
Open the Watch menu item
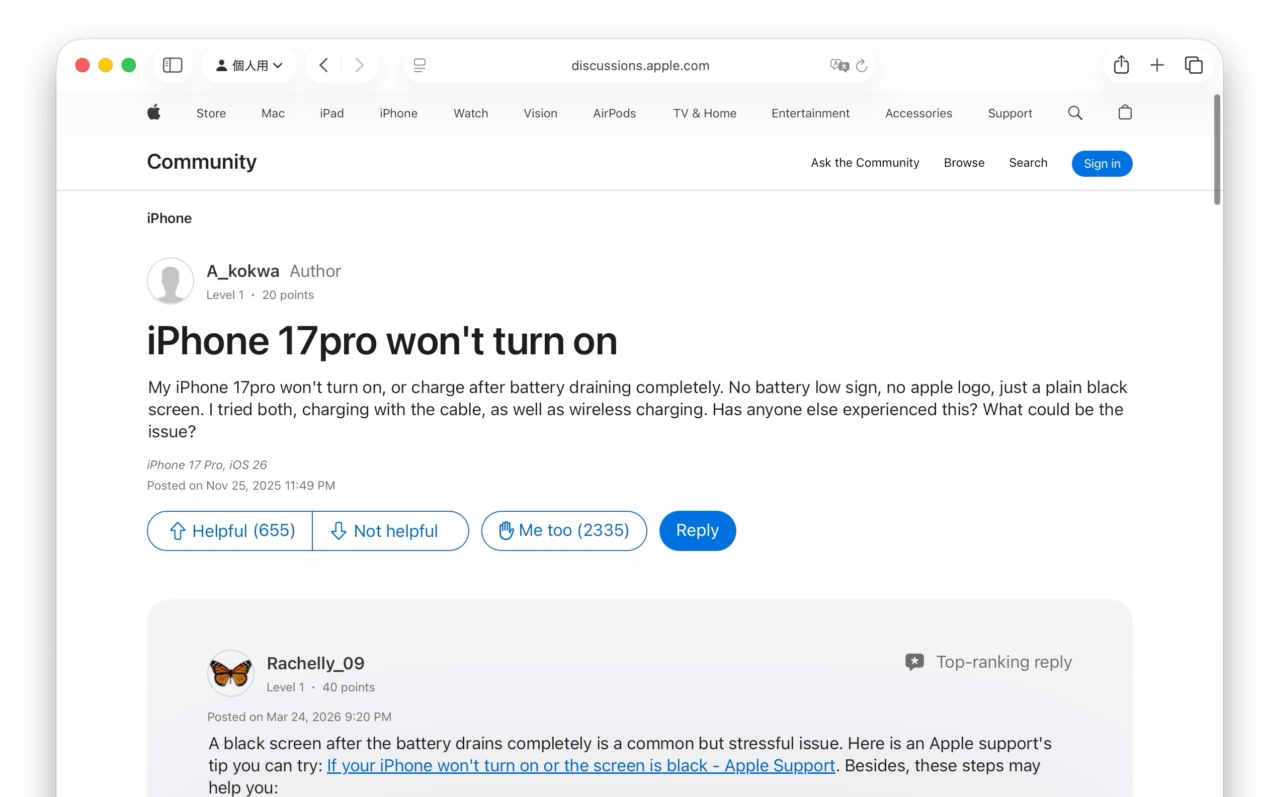pos(471,113)
